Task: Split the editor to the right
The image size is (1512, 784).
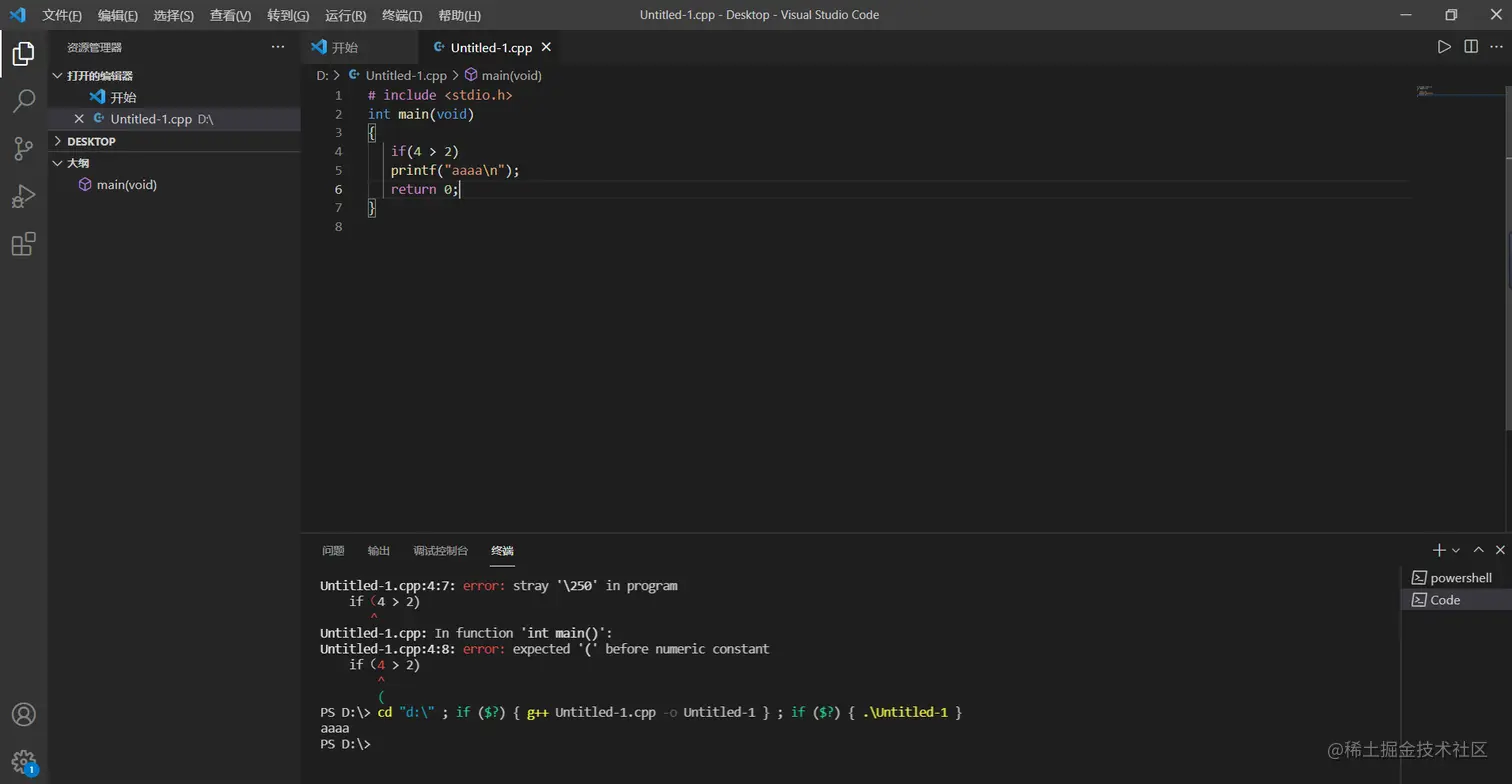Action: 1471,47
